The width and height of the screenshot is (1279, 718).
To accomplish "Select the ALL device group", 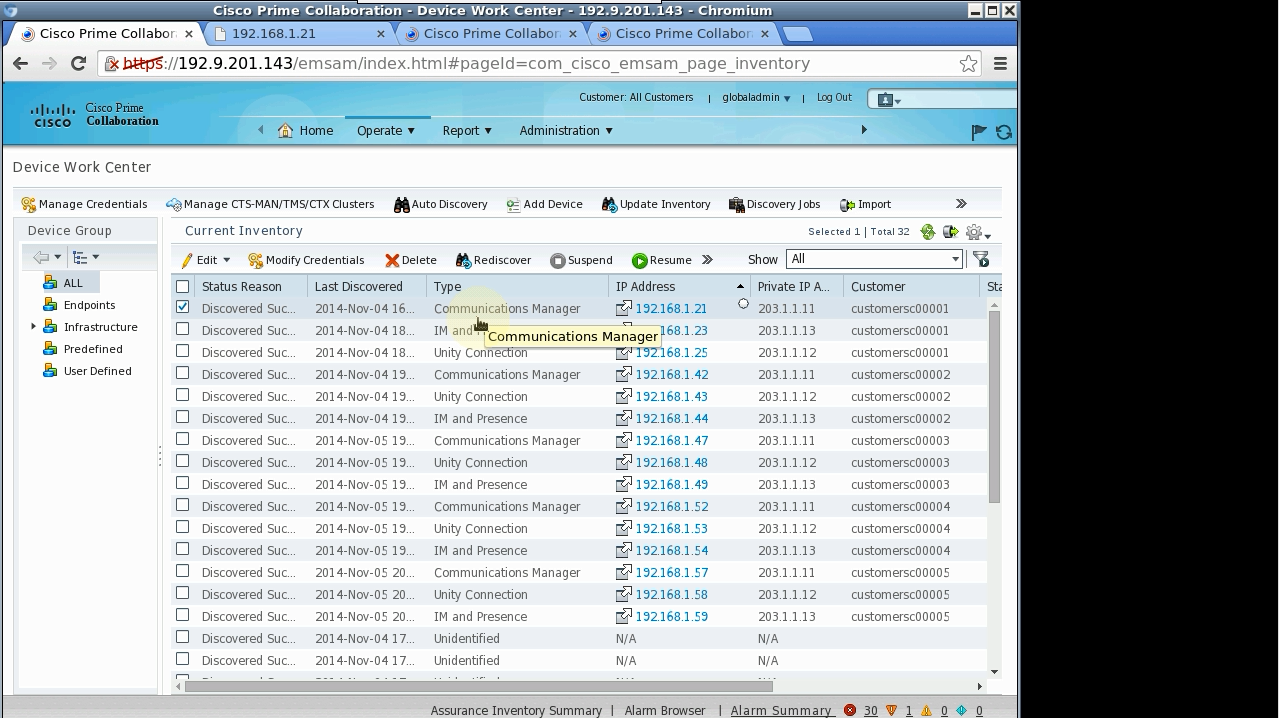I will point(73,283).
